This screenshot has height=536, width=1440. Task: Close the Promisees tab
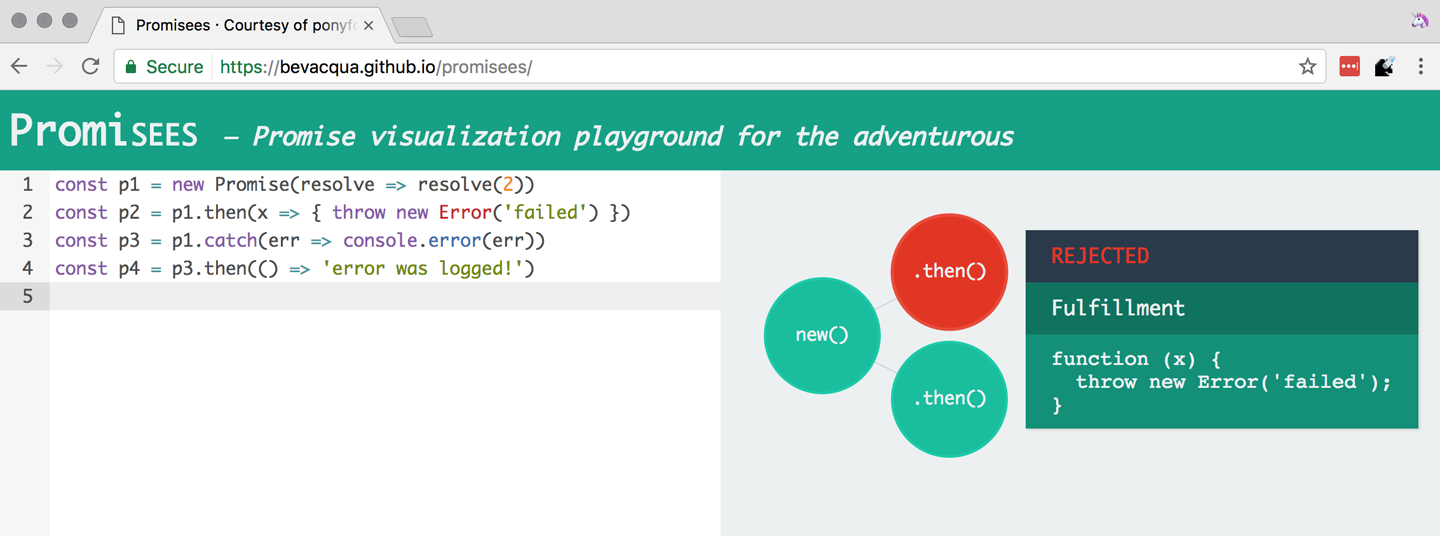coord(368,25)
